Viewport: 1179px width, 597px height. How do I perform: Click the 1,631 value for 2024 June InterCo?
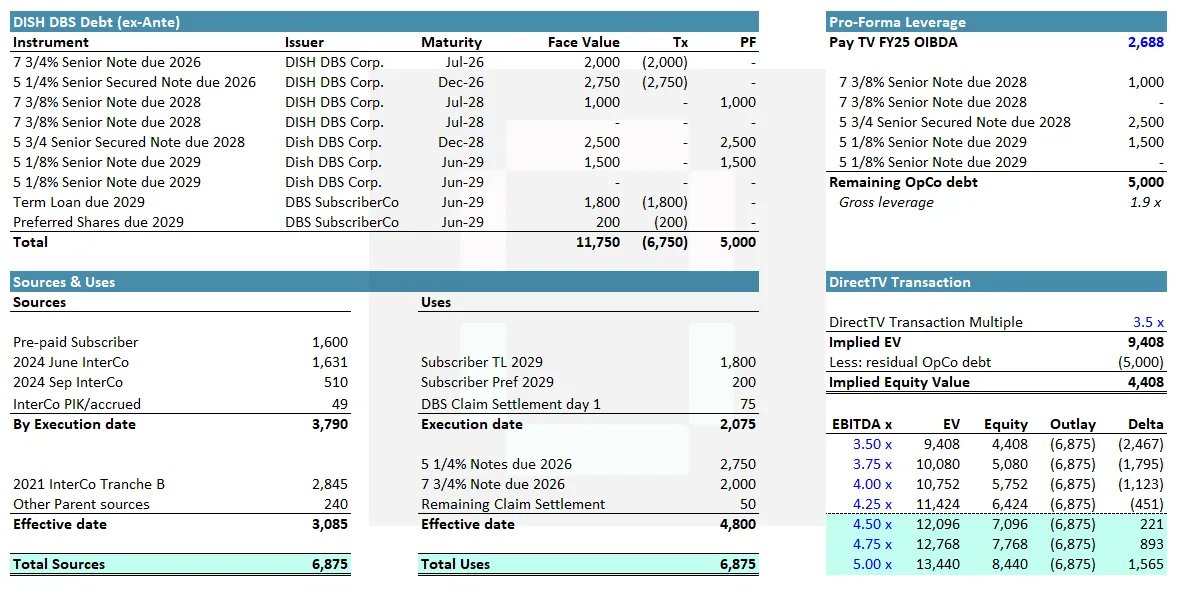tap(330, 362)
